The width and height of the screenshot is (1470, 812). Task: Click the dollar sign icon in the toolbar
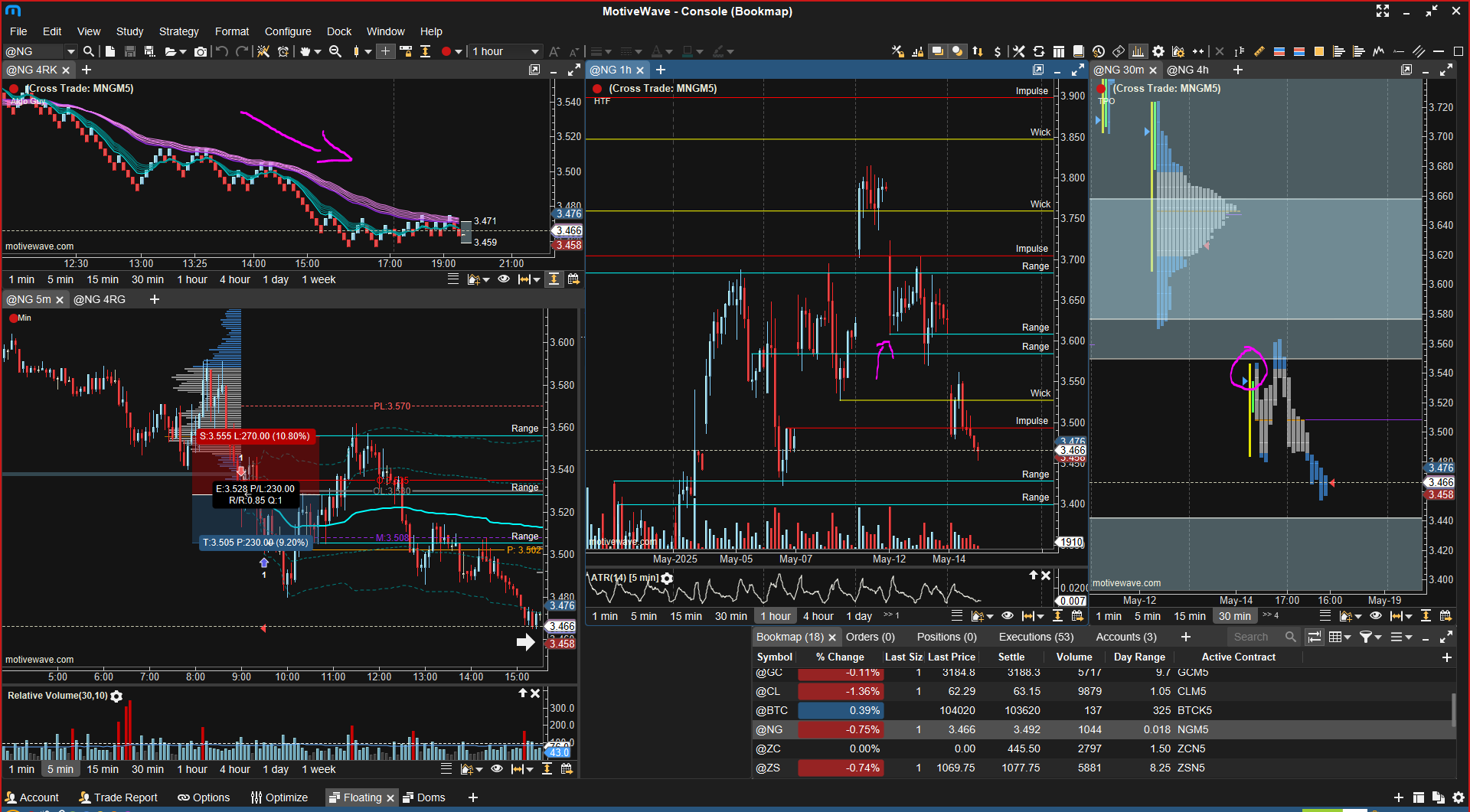tap(998, 51)
